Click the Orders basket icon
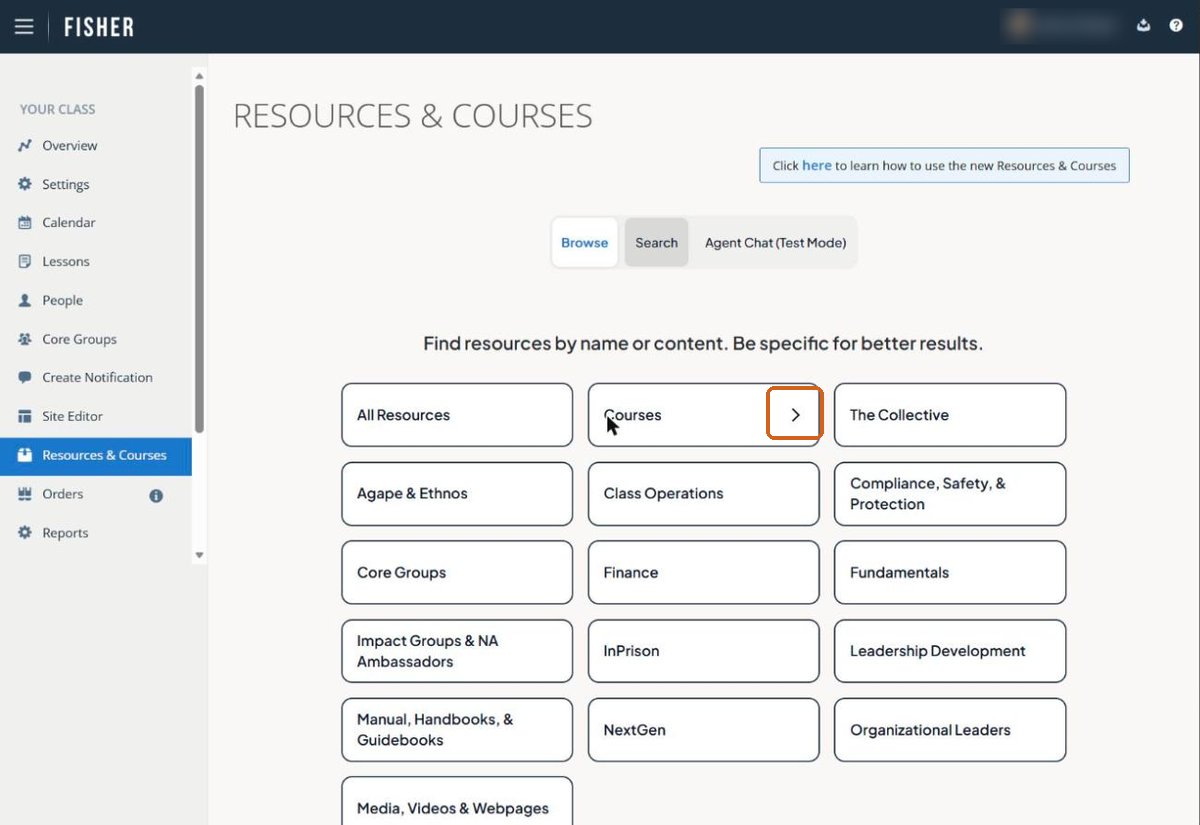1200x825 pixels. tap(25, 494)
